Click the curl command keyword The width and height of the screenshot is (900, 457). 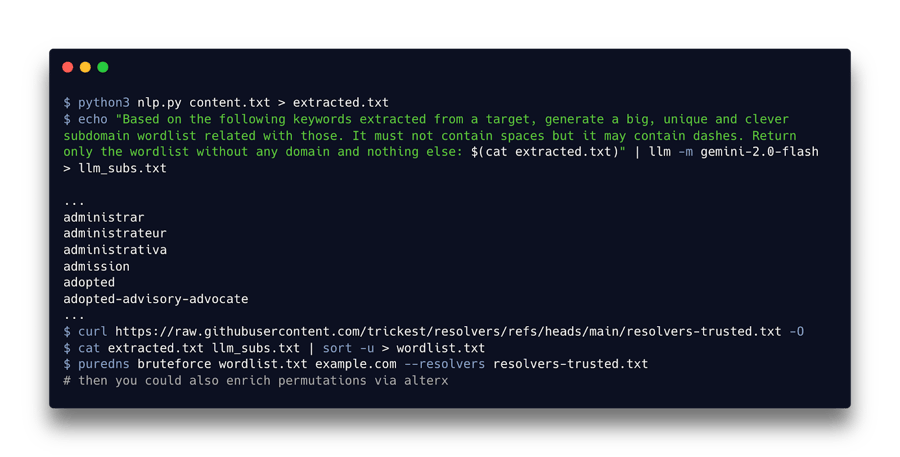pyautogui.click(x=93, y=331)
